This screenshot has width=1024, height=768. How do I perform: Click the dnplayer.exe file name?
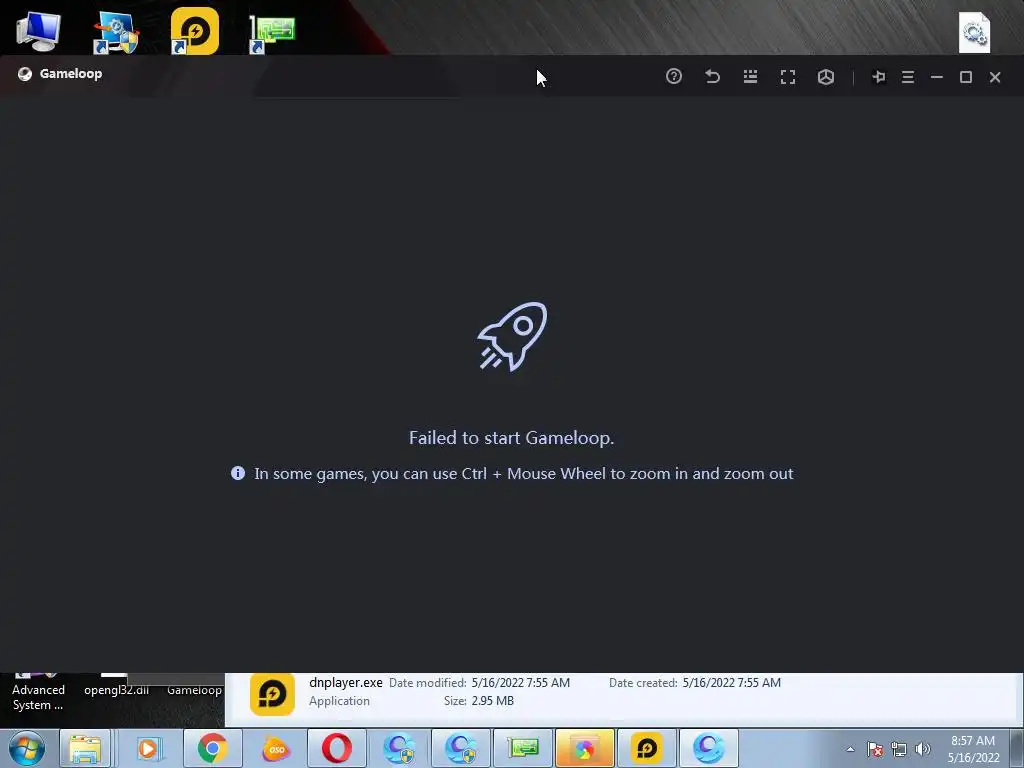345,682
